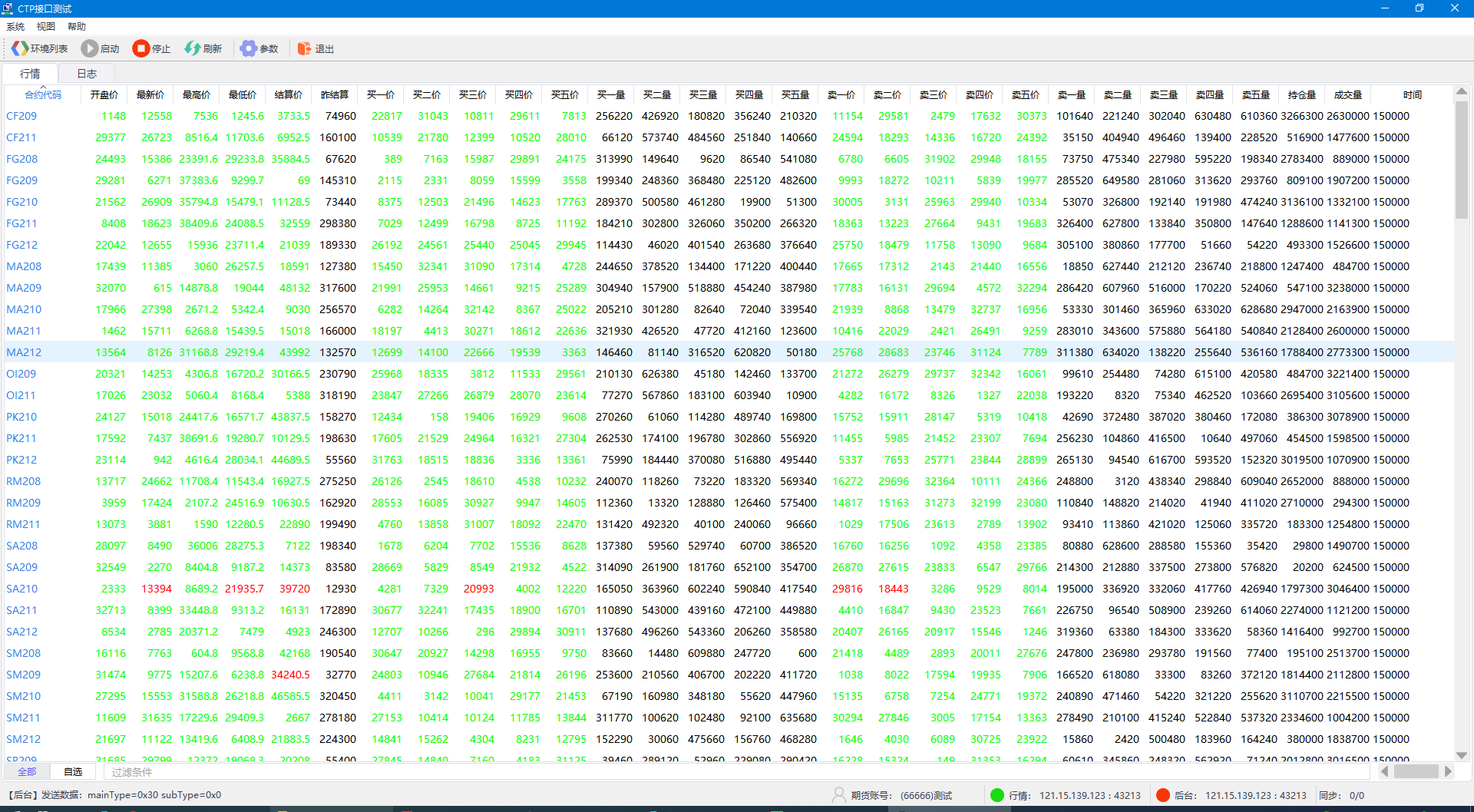Open the 环境列表 environment list
The height and width of the screenshot is (812, 1474).
(x=40, y=48)
